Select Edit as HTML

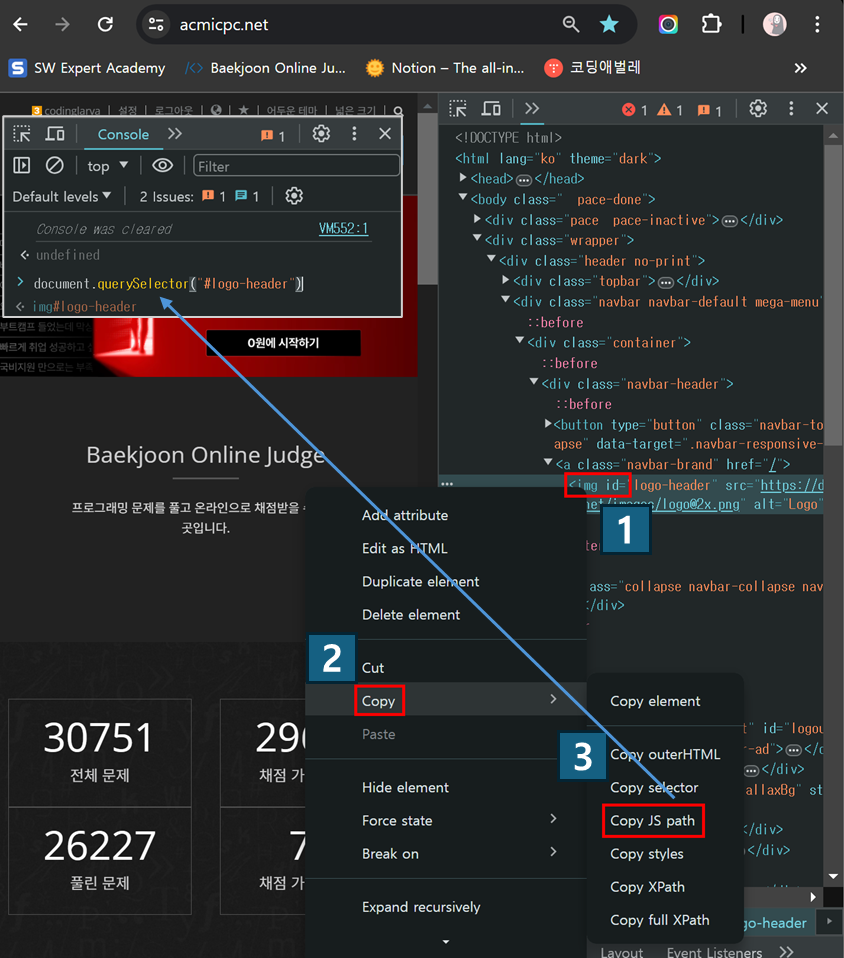pos(405,548)
